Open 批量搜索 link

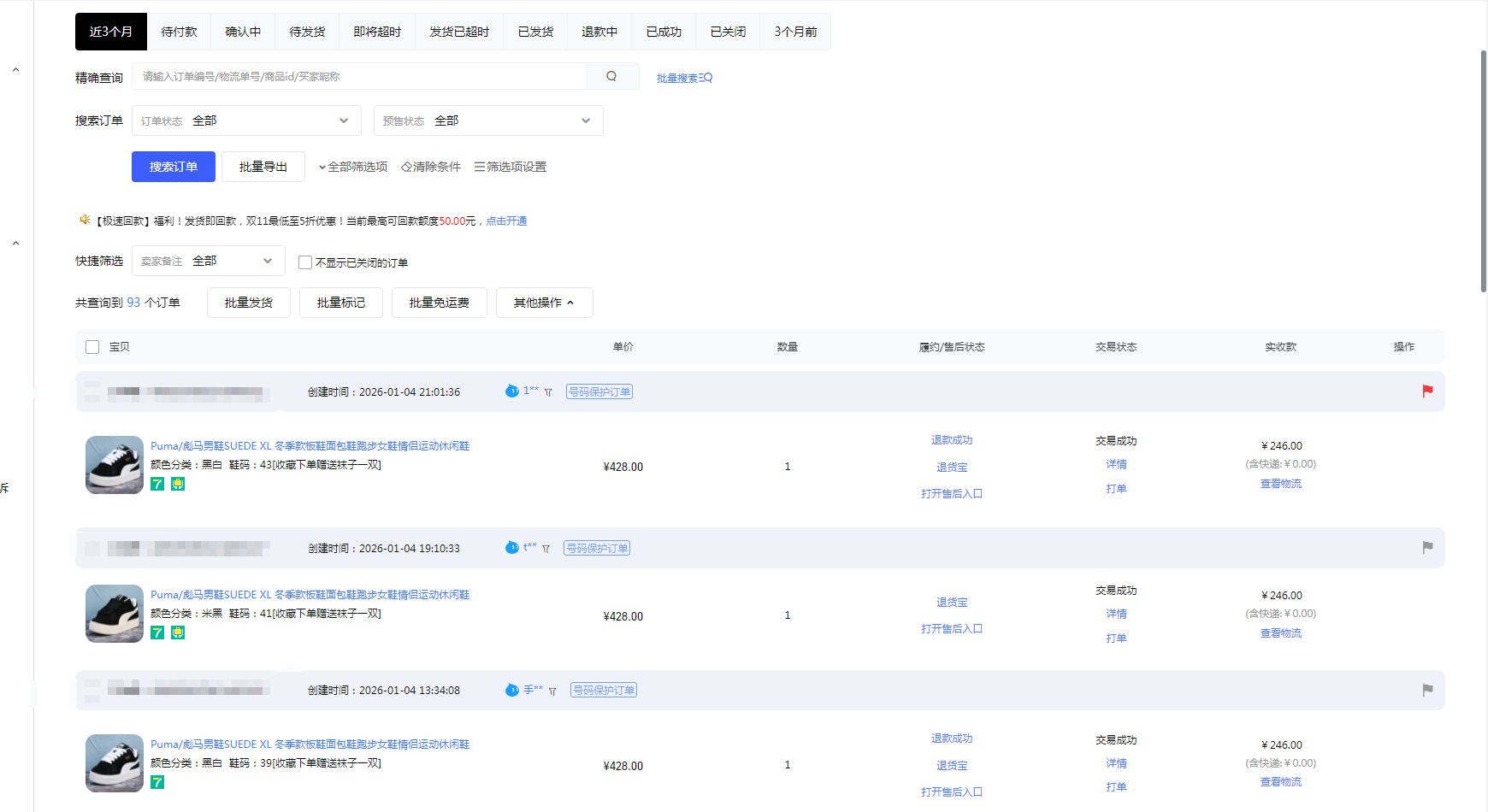[x=684, y=78]
